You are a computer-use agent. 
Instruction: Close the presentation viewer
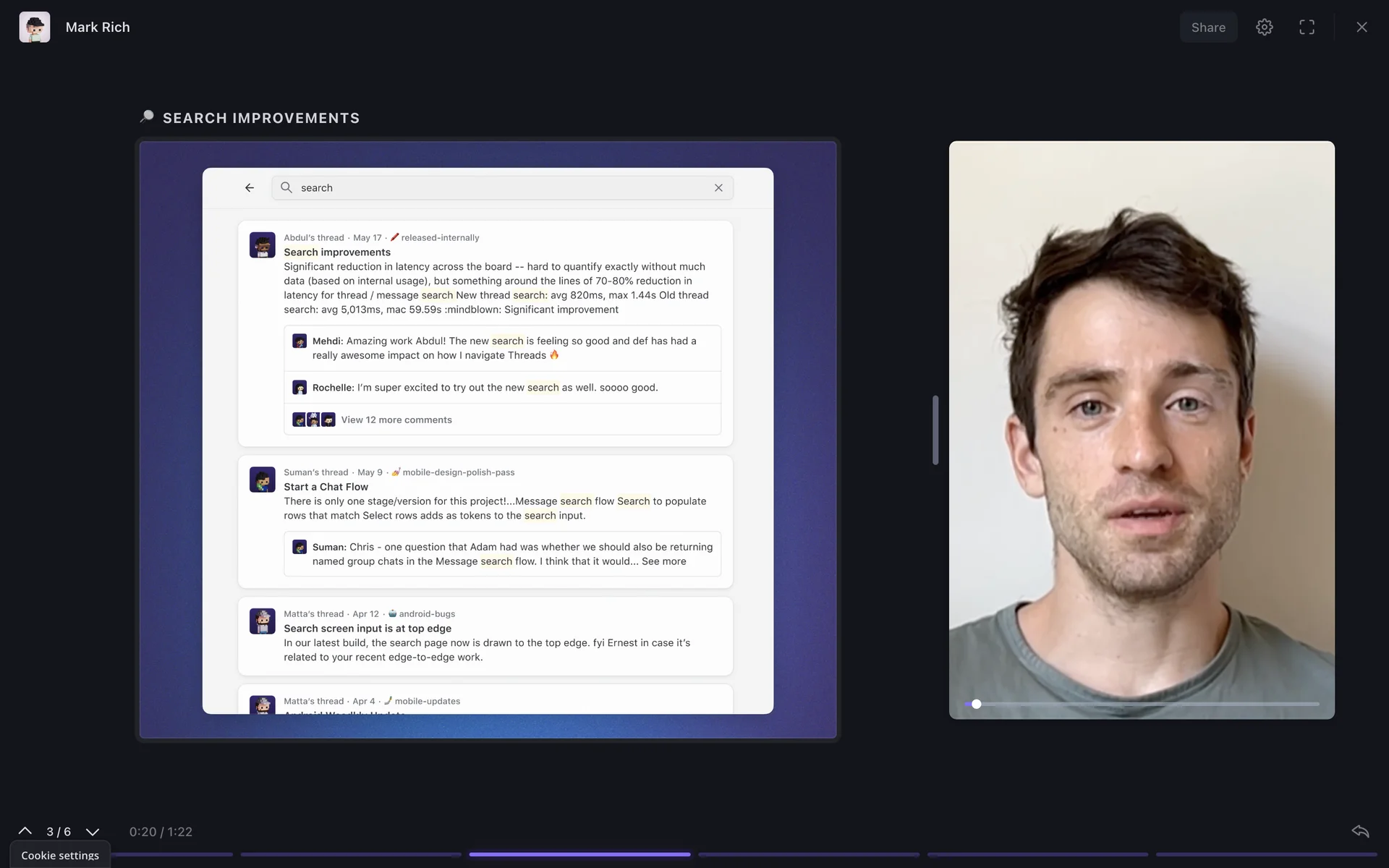1362,27
